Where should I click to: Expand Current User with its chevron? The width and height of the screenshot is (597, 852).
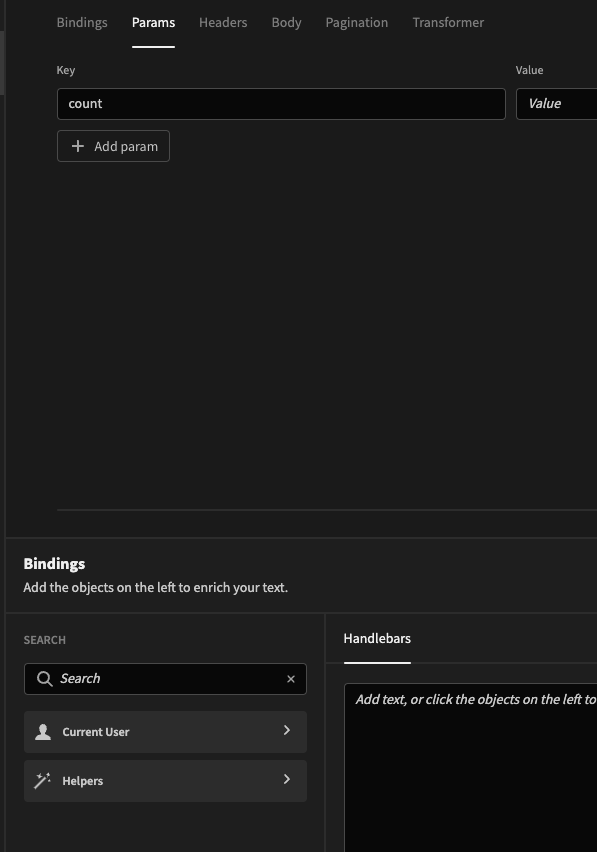pos(287,731)
